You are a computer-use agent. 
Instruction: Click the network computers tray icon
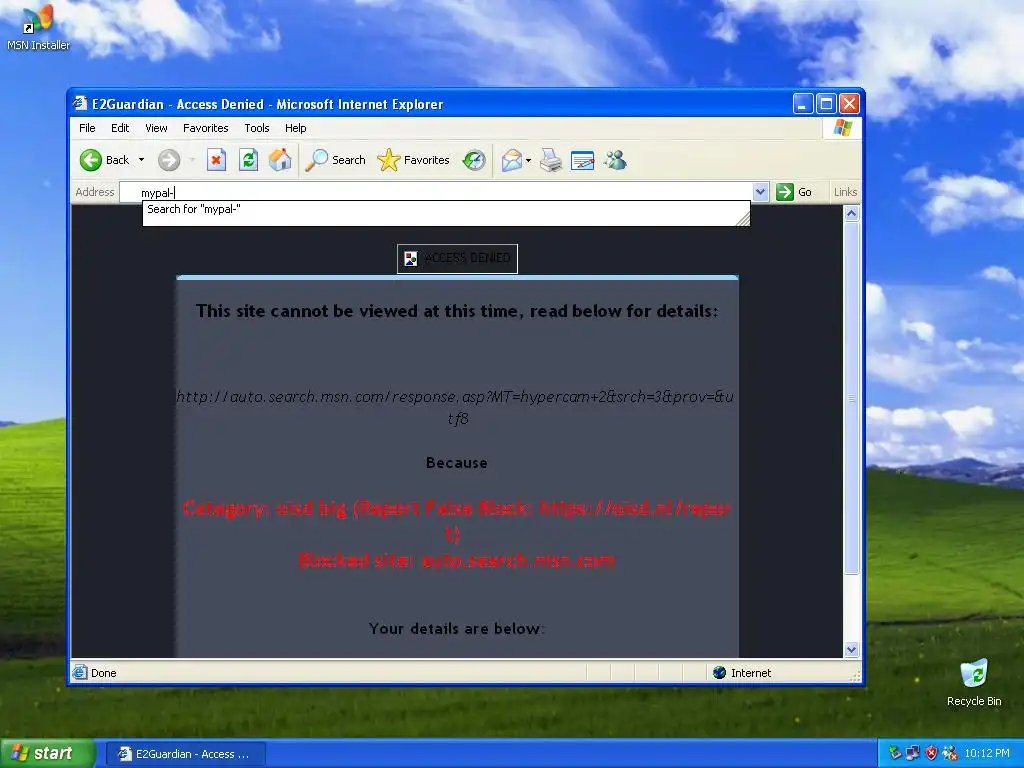(x=912, y=753)
